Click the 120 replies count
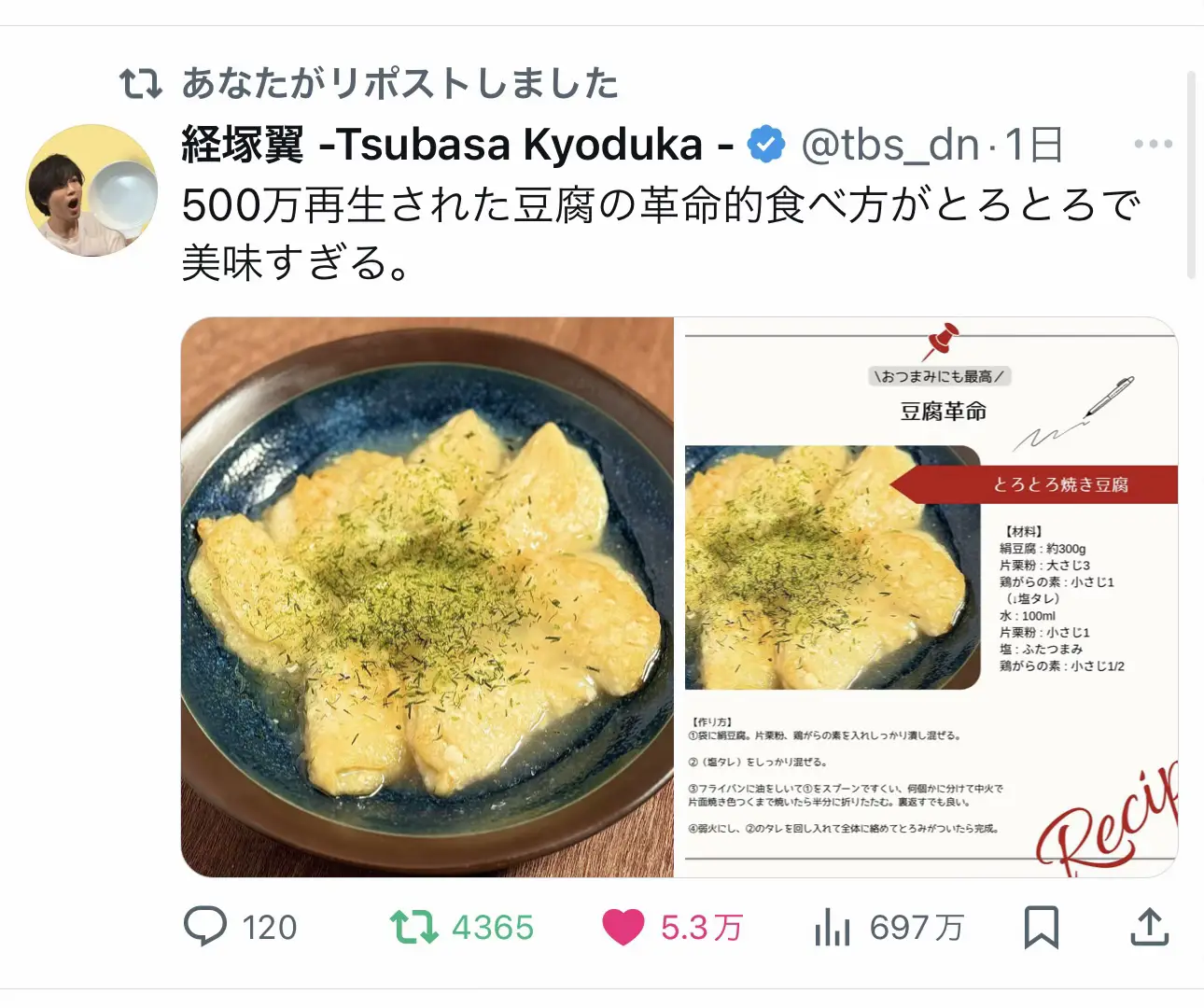Screen dimensions: 1204x1008 click(270, 928)
